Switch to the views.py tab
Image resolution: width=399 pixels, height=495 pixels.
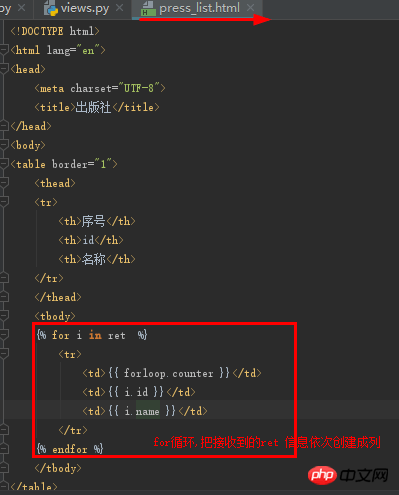click(x=85, y=8)
